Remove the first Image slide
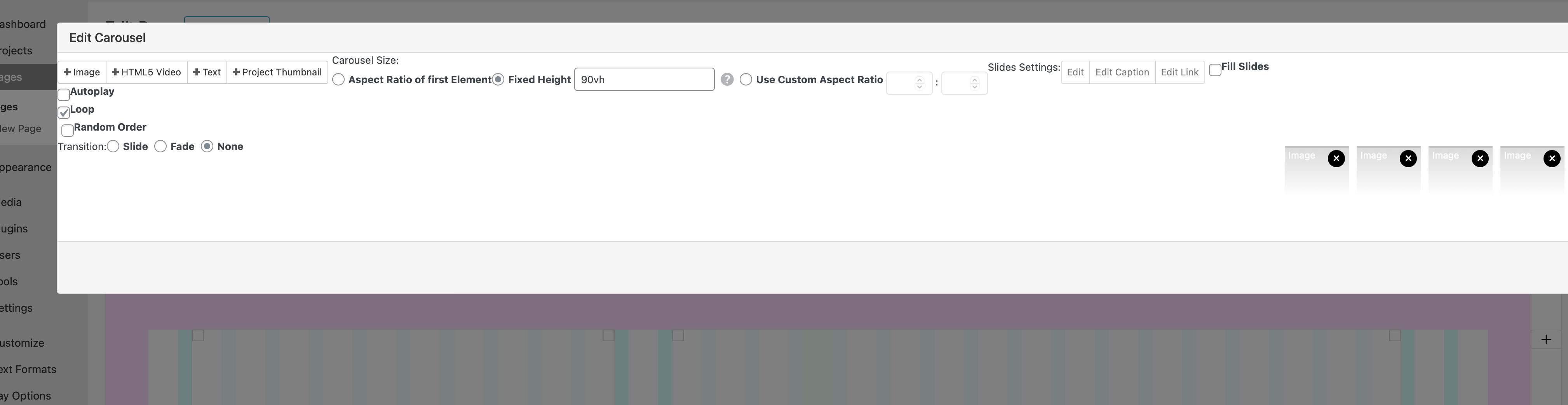Image resolution: width=1568 pixels, height=405 pixels. click(1336, 159)
